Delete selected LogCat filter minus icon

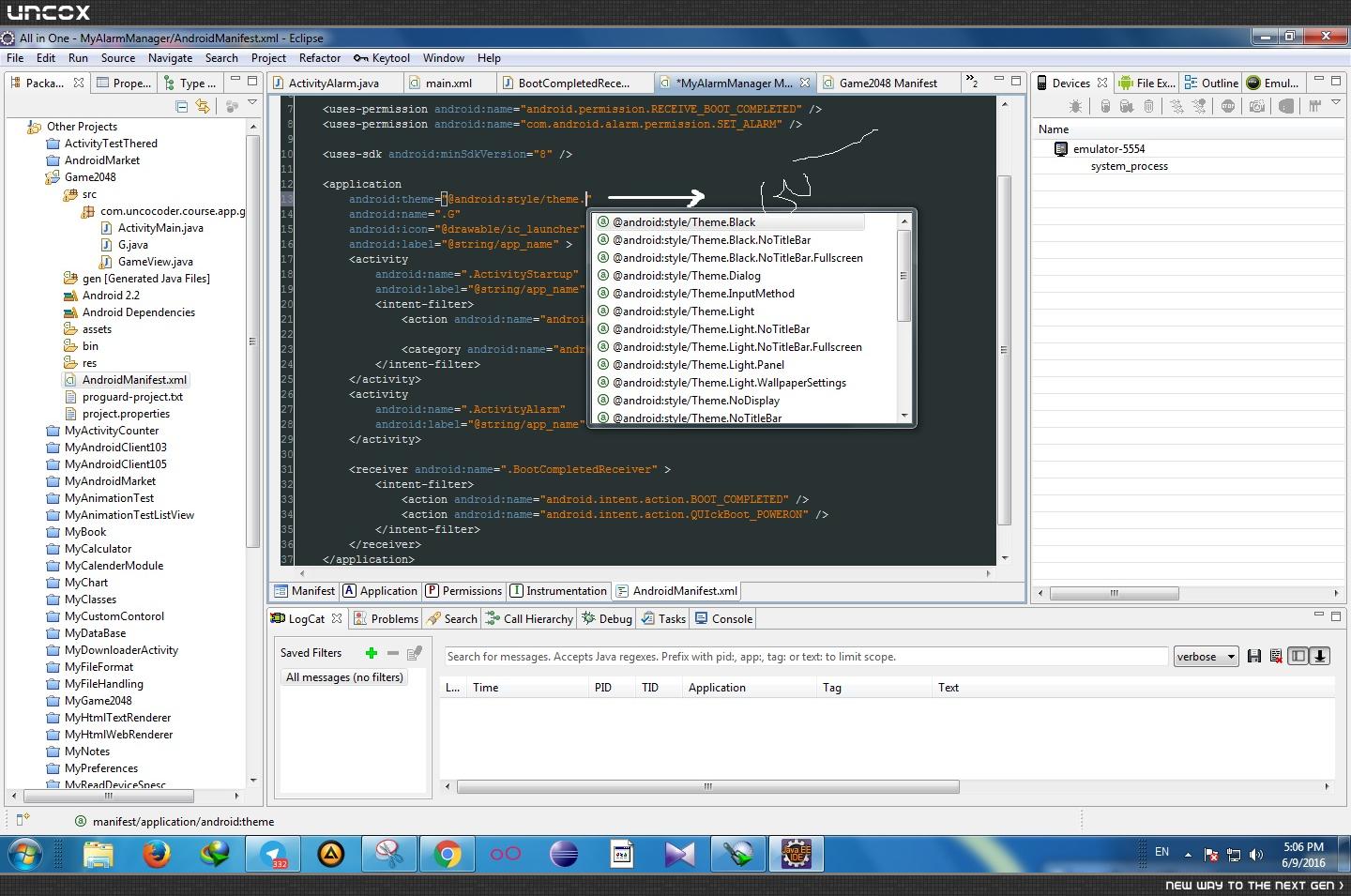[393, 653]
